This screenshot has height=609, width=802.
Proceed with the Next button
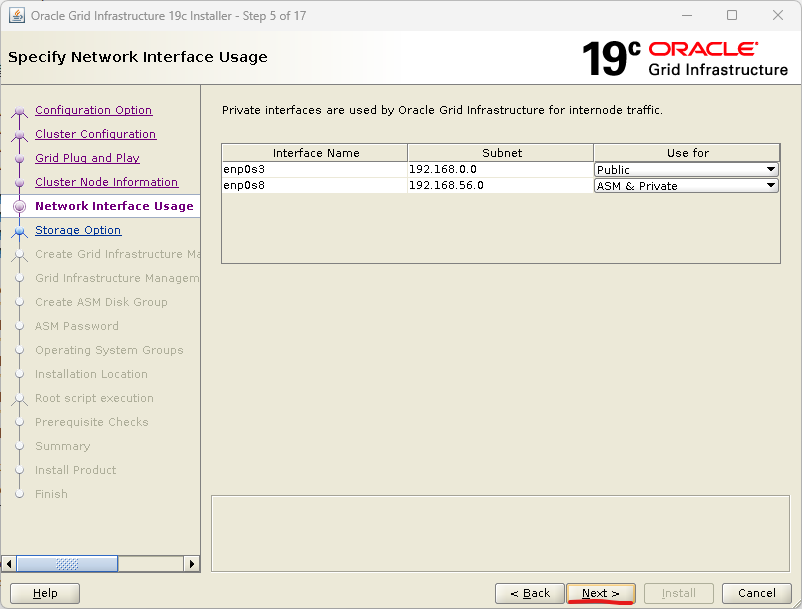click(x=601, y=594)
